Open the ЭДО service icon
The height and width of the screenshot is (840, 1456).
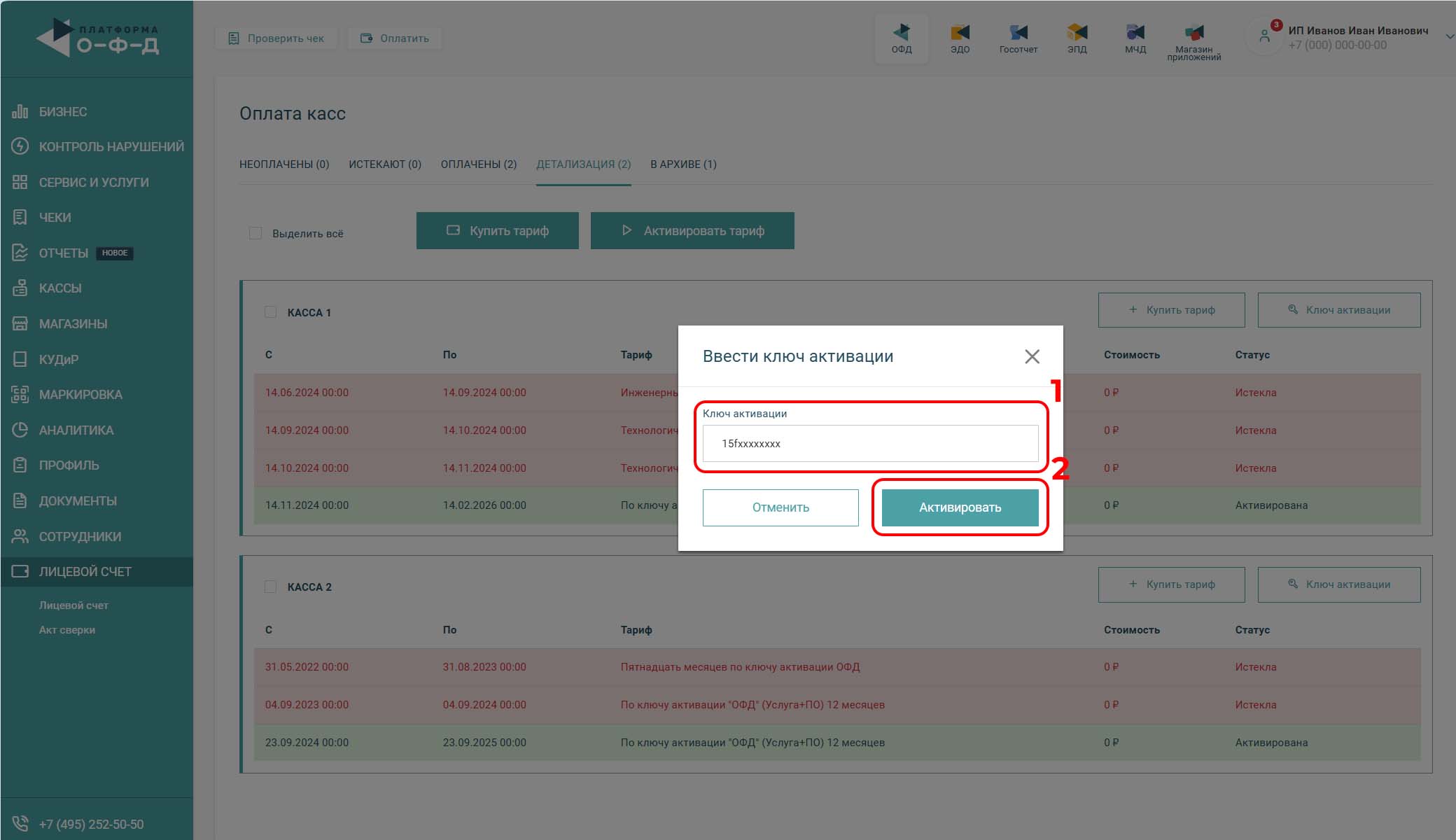[960, 38]
